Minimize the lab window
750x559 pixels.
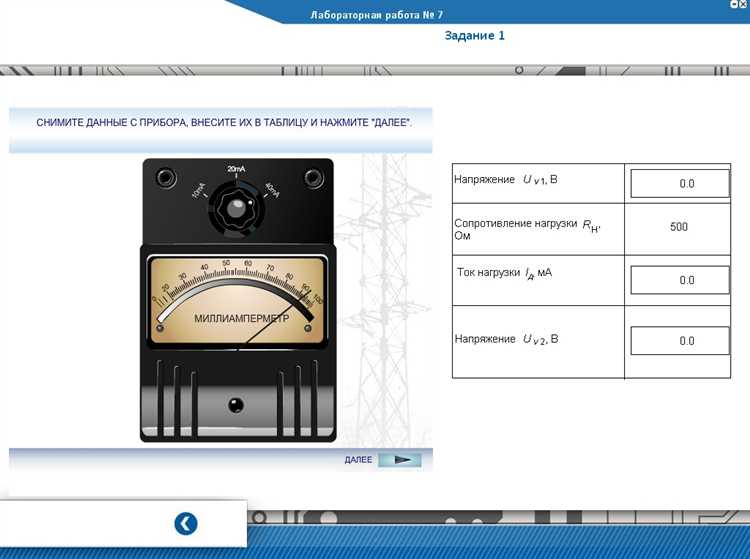(x=733, y=5)
